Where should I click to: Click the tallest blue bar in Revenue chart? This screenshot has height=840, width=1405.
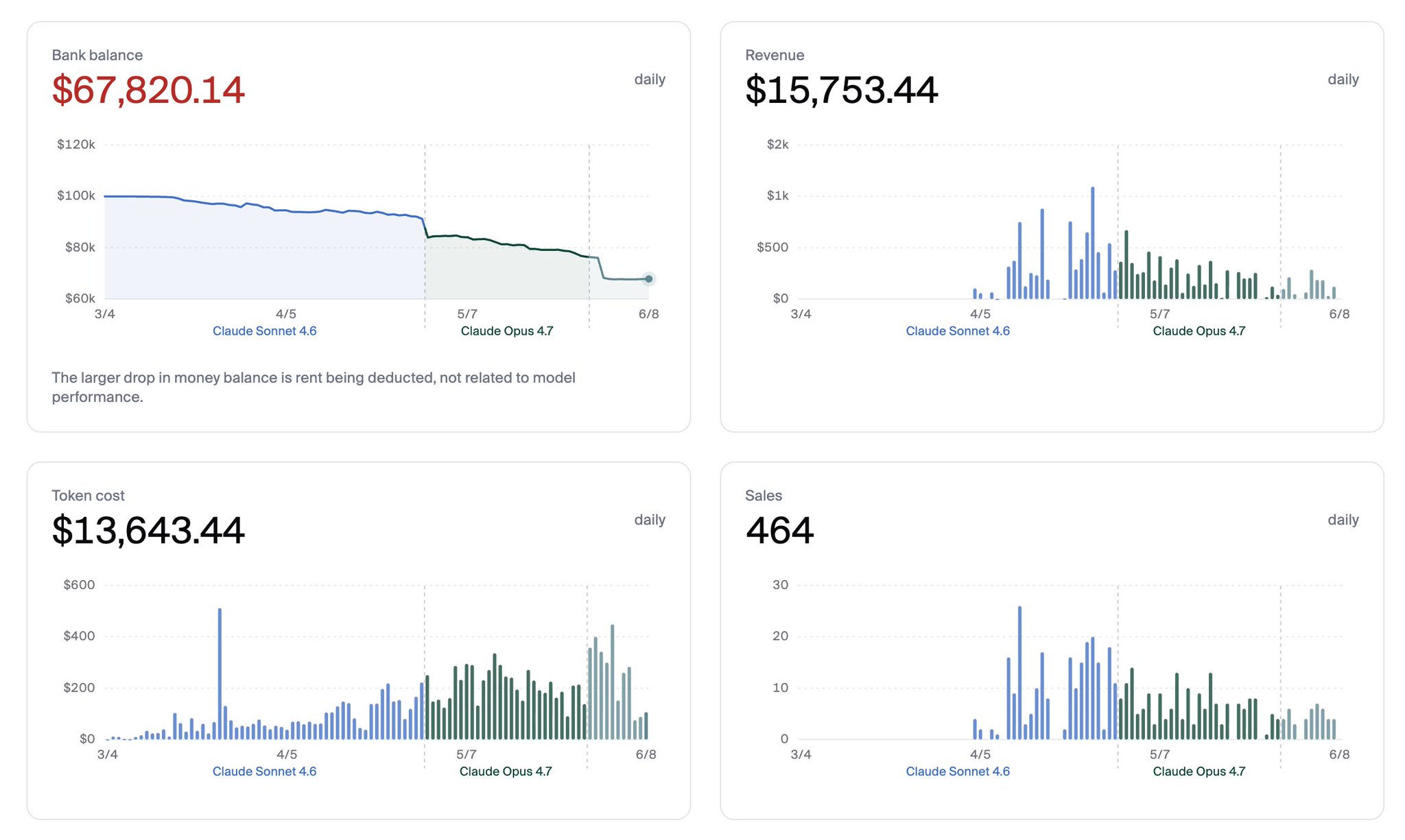pyautogui.click(x=1092, y=243)
